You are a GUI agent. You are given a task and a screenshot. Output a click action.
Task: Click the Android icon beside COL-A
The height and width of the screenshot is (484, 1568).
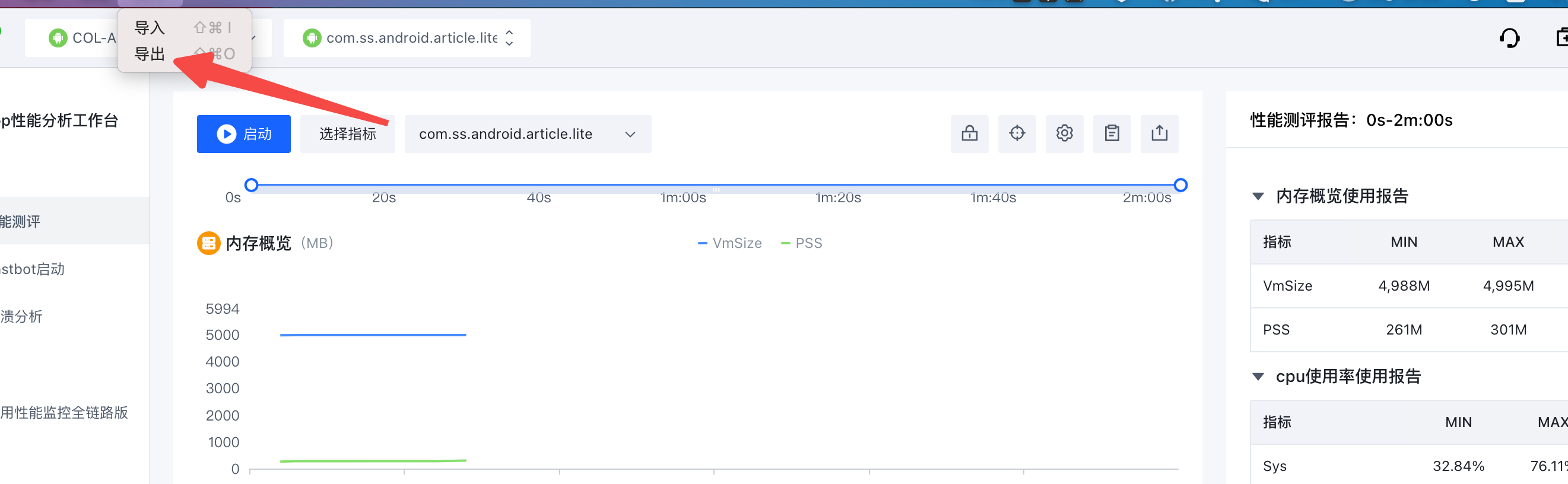pos(58,39)
